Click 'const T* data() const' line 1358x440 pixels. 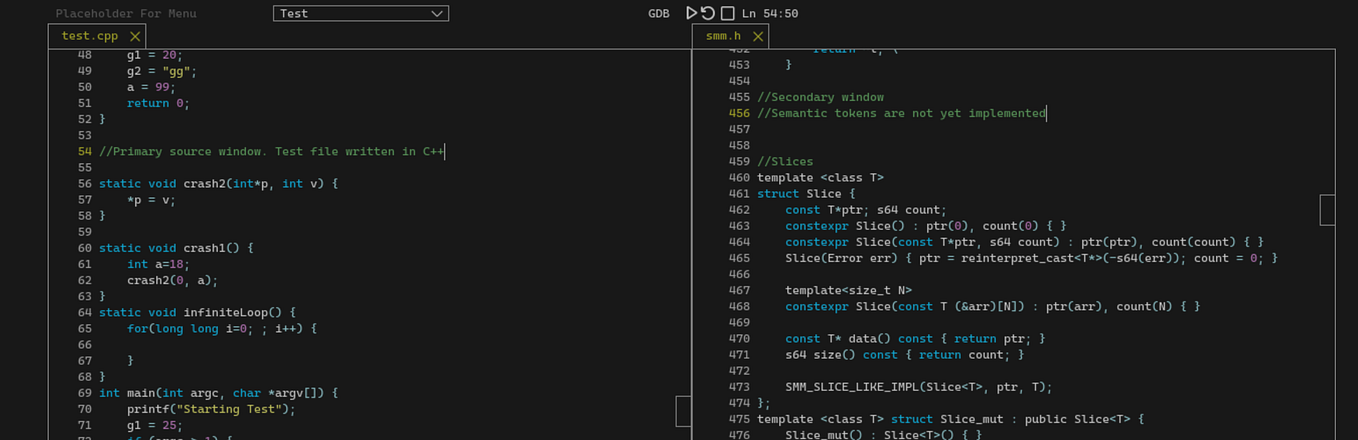click(x=915, y=338)
